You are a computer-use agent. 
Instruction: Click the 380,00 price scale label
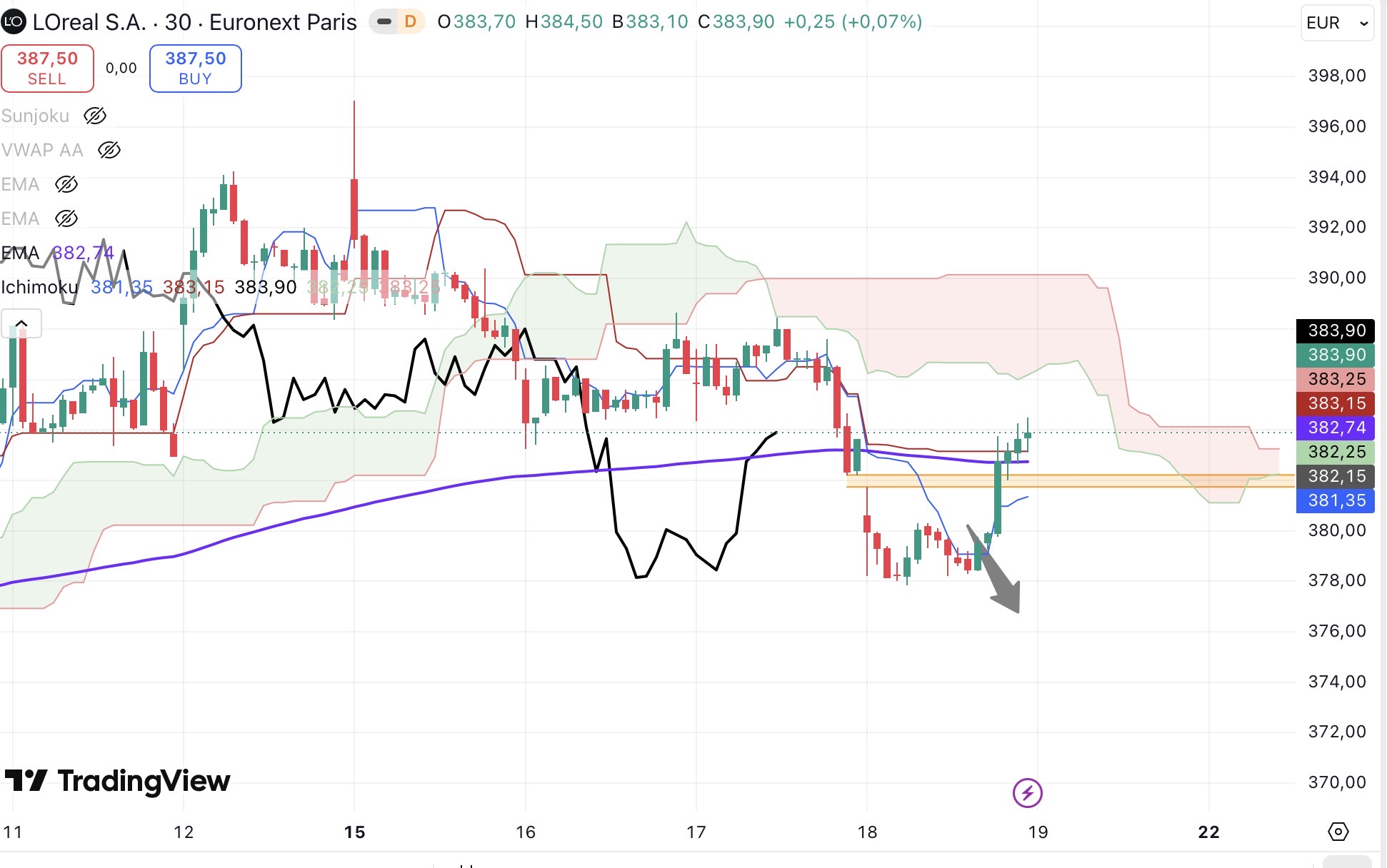[x=1337, y=530]
